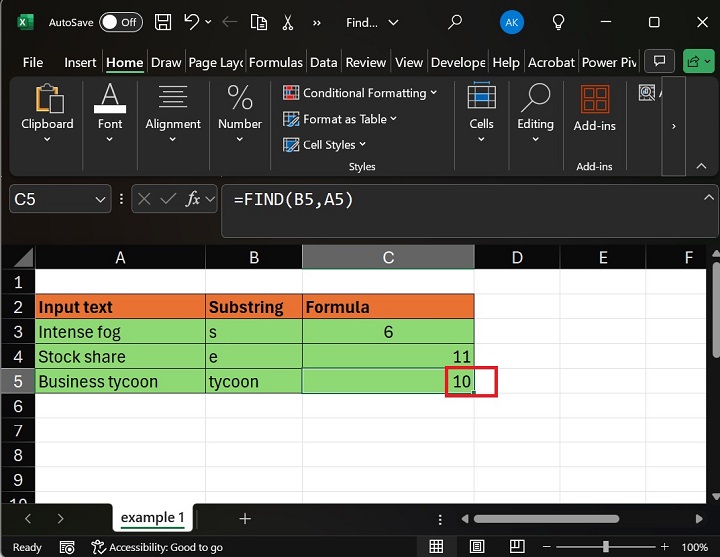Click the Cut scissors icon
The width and height of the screenshot is (720, 557).
click(289, 22)
